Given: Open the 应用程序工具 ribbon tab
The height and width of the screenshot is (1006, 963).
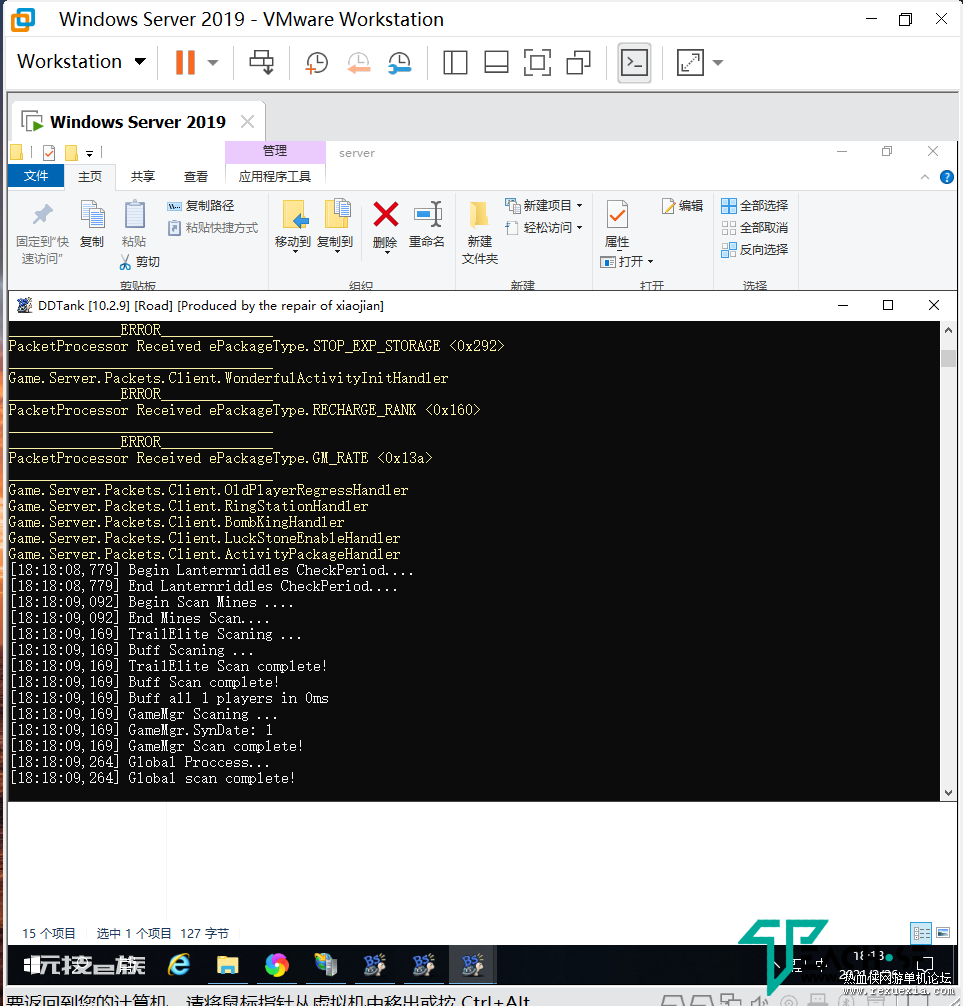Looking at the screenshot, I should (x=275, y=176).
